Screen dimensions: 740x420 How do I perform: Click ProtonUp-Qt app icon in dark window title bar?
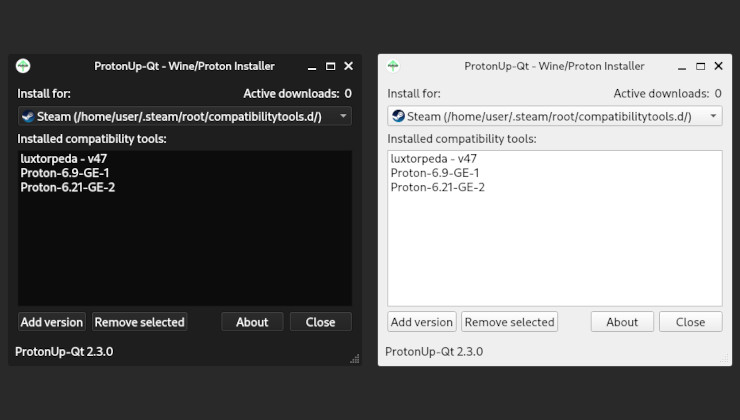(23, 66)
